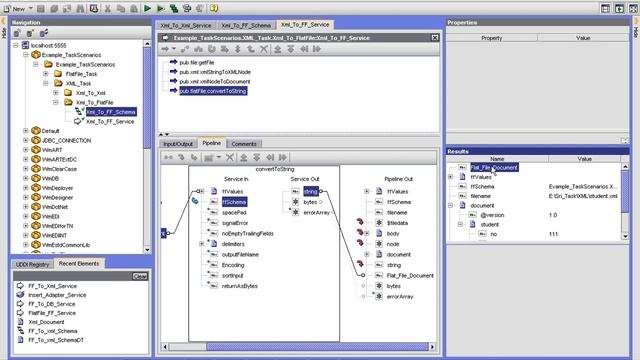Viewport: 640px width, 360px height.
Task: Click first Navigation panel server icon
Action: pos(17,33)
